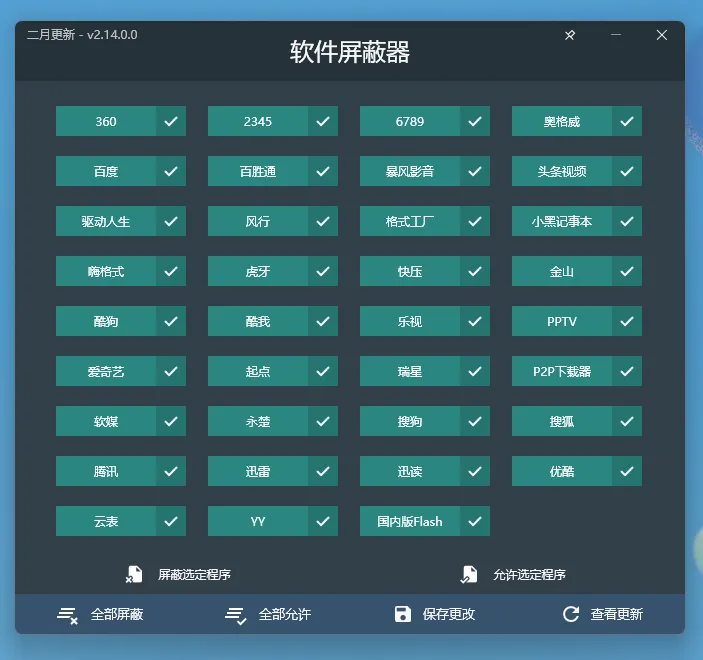This screenshot has height=660, width=703.
Task: Select the 百胜通 program label
Action: click(258, 171)
